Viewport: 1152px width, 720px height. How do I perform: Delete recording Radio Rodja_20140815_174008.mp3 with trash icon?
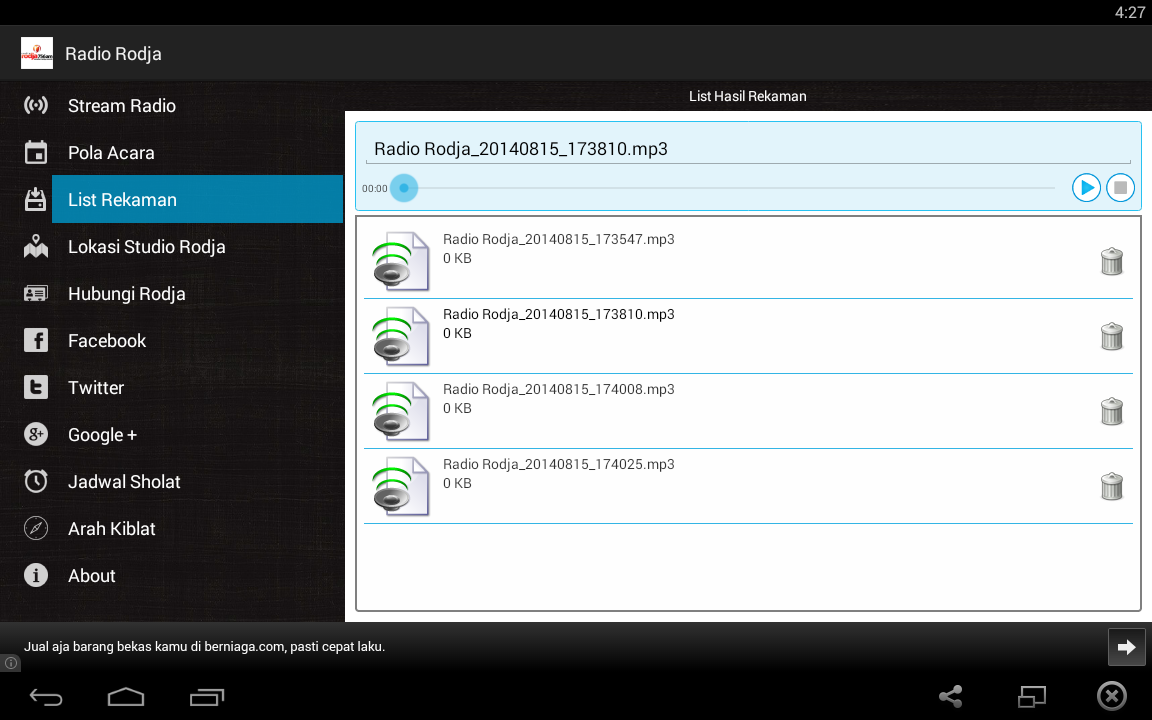(x=1112, y=411)
